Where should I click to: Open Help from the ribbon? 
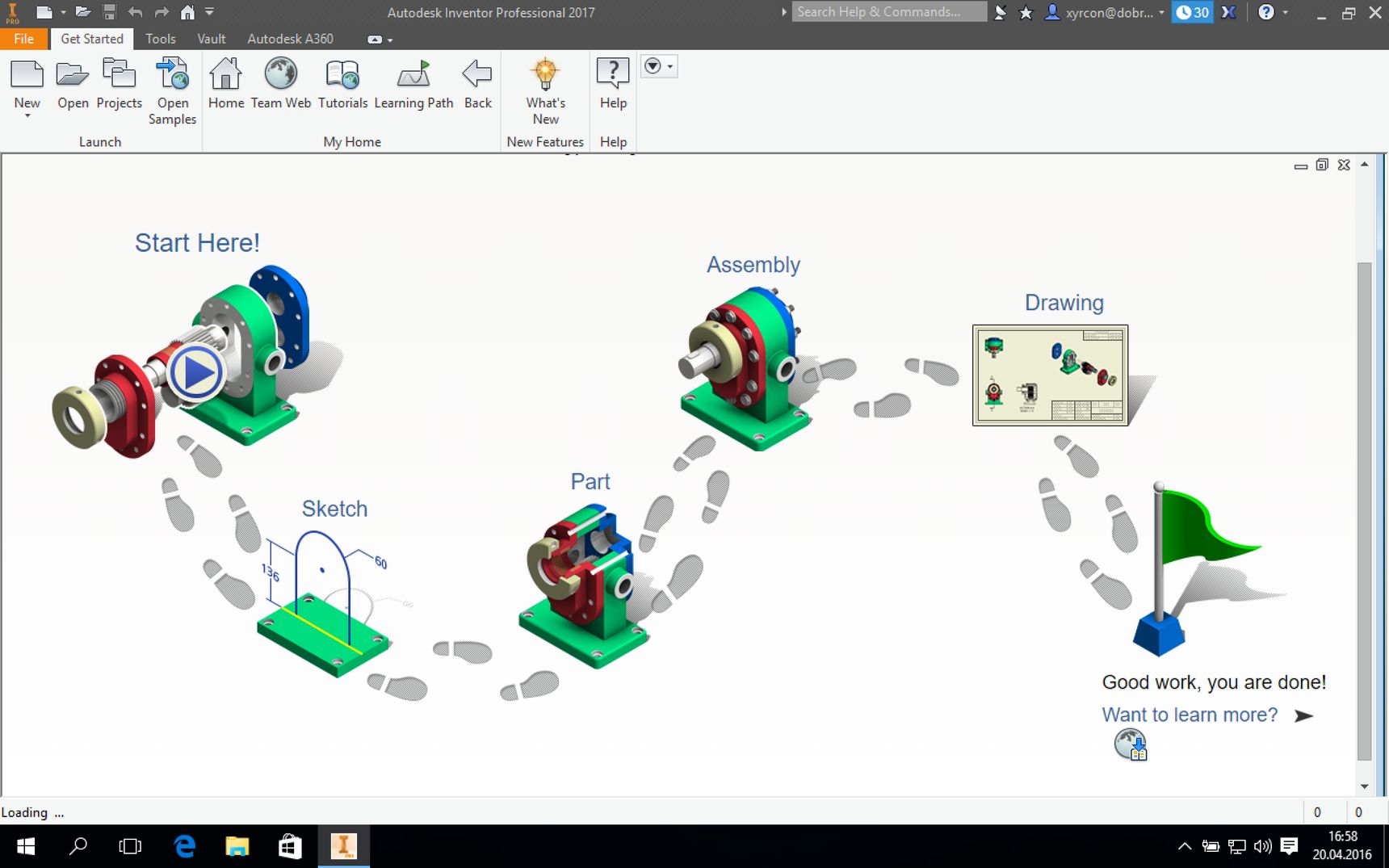tap(613, 83)
